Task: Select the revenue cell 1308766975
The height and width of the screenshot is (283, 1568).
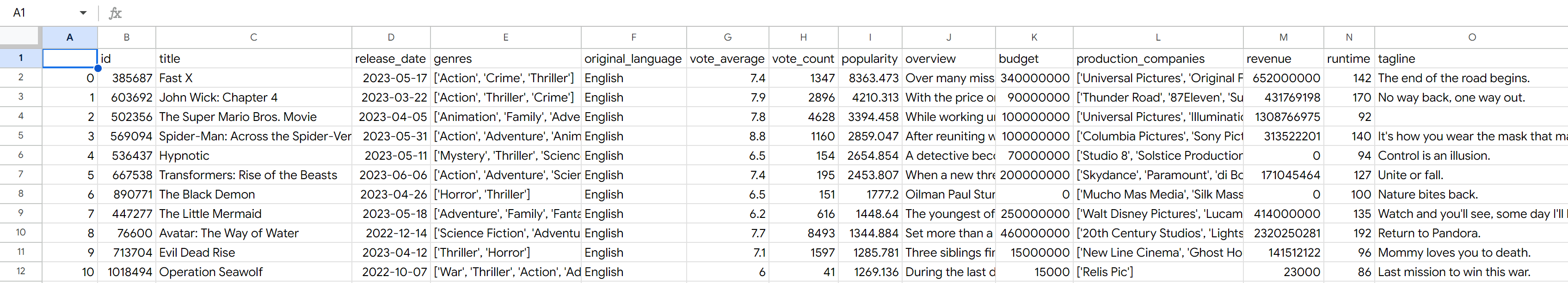Action: click(x=1283, y=117)
